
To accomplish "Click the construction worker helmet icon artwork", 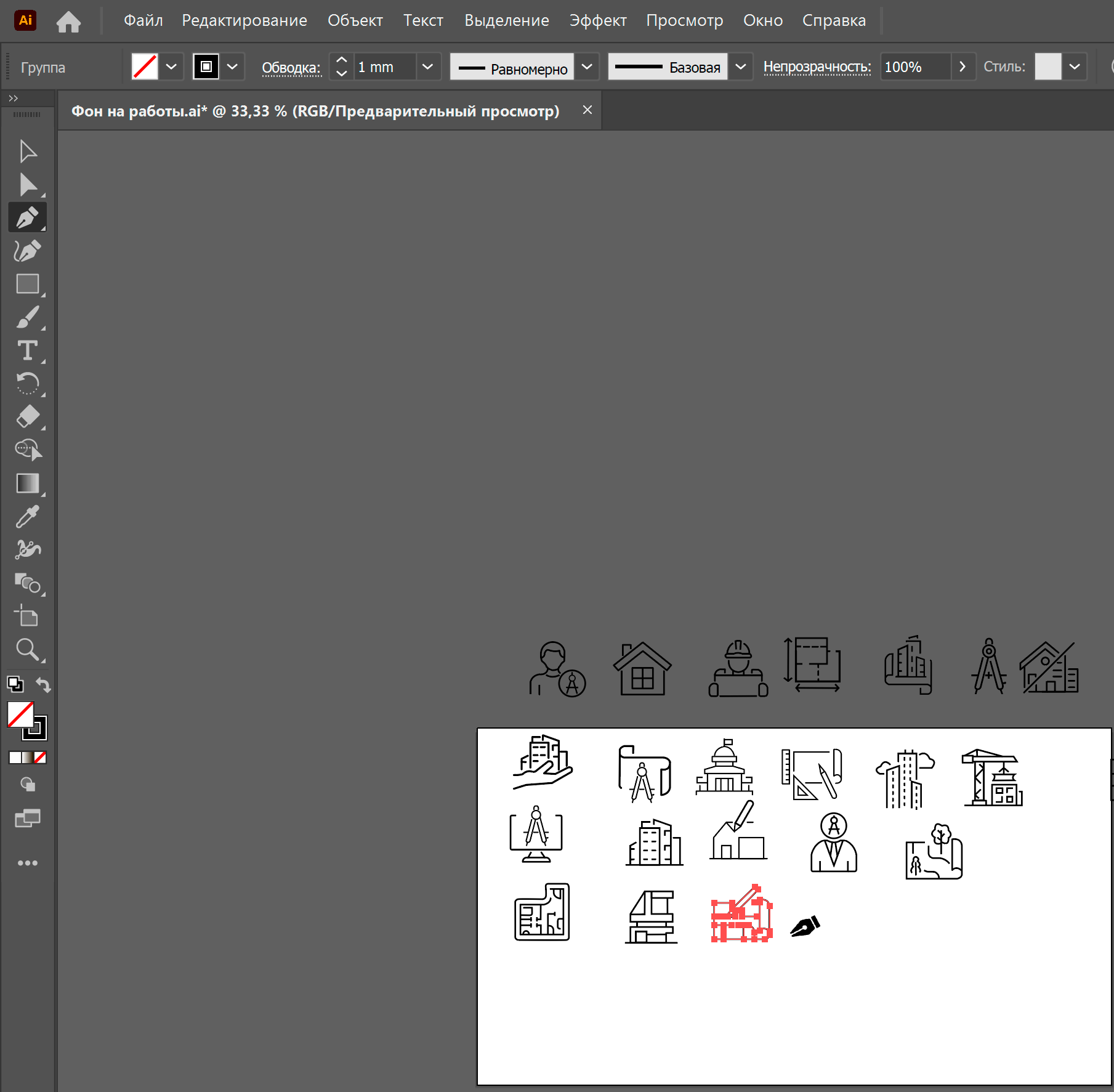I will (x=738, y=668).
